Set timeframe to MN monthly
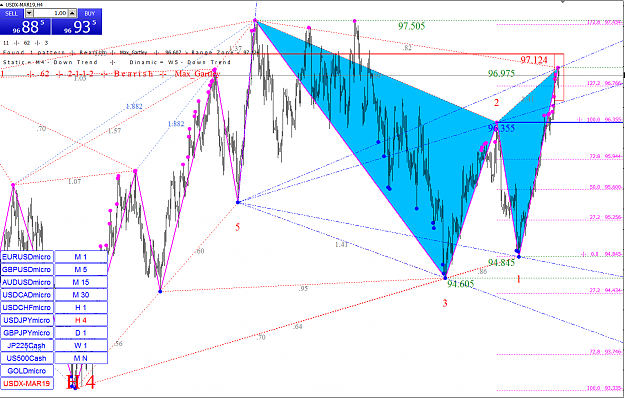Image resolution: width=625 pixels, height=398 pixels. tap(81, 358)
